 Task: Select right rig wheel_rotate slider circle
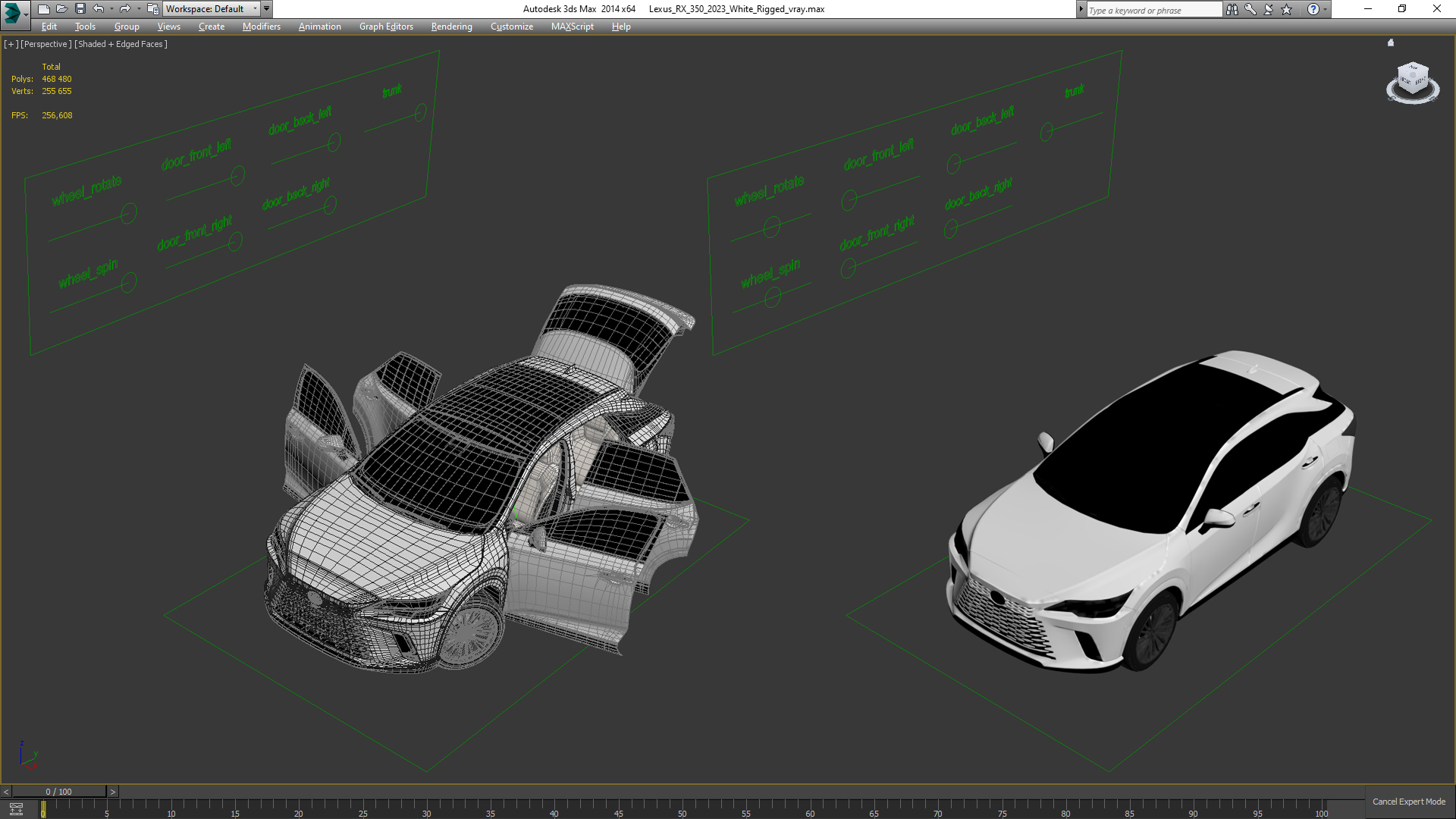tap(772, 227)
